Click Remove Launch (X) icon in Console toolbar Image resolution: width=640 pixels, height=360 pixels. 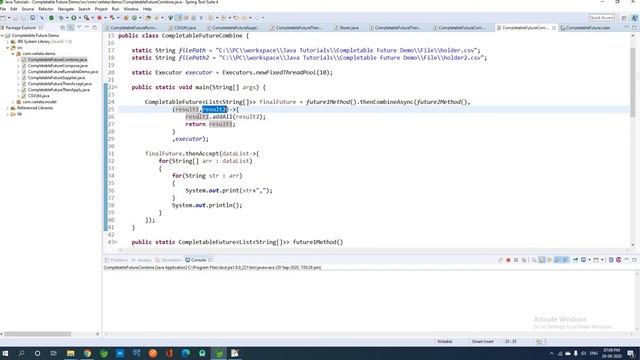[x=516, y=260]
